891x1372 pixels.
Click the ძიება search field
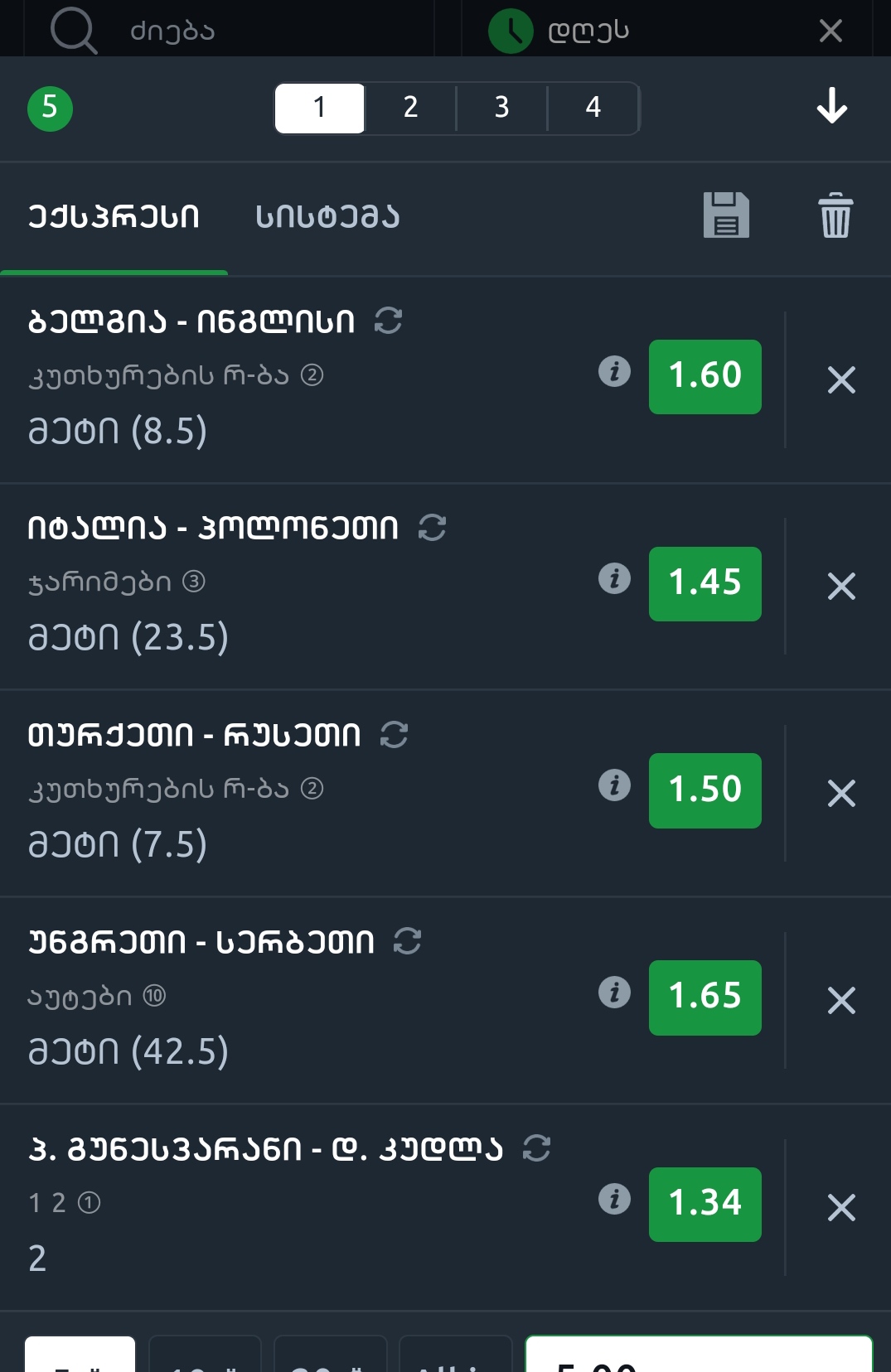[x=274, y=31]
